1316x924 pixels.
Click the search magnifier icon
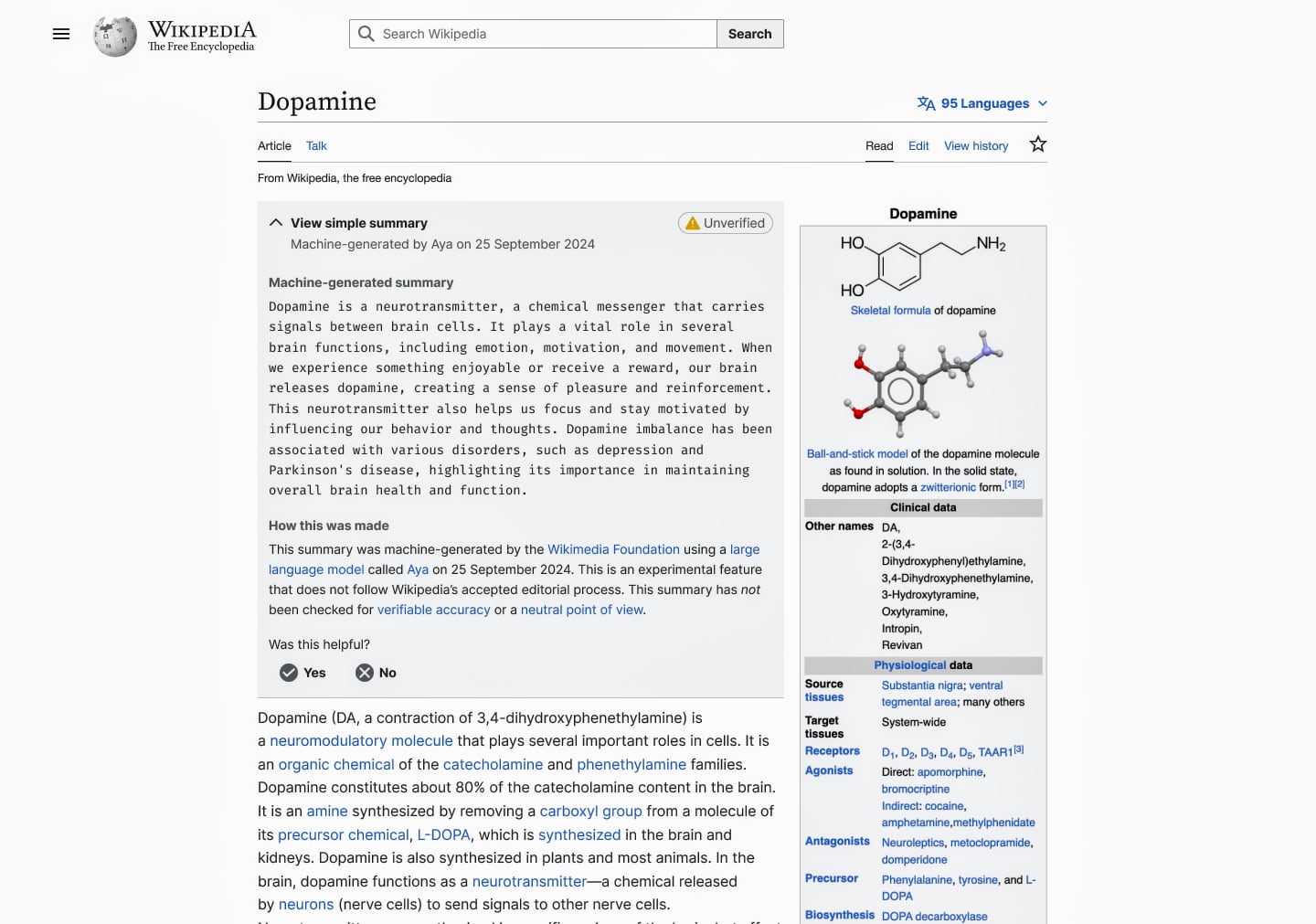(366, 34)
